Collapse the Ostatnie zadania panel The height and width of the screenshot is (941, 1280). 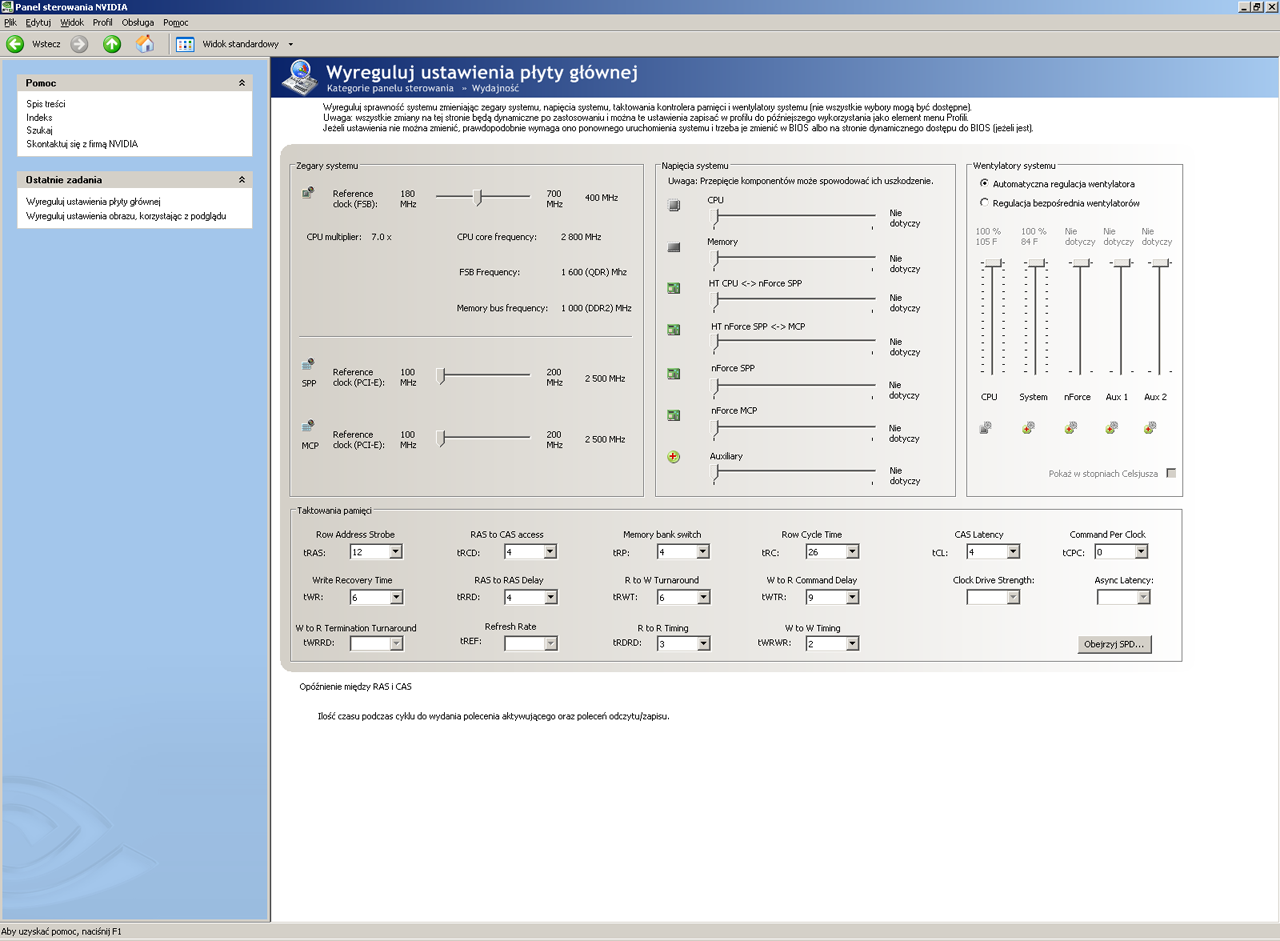(x=241, y=180)
